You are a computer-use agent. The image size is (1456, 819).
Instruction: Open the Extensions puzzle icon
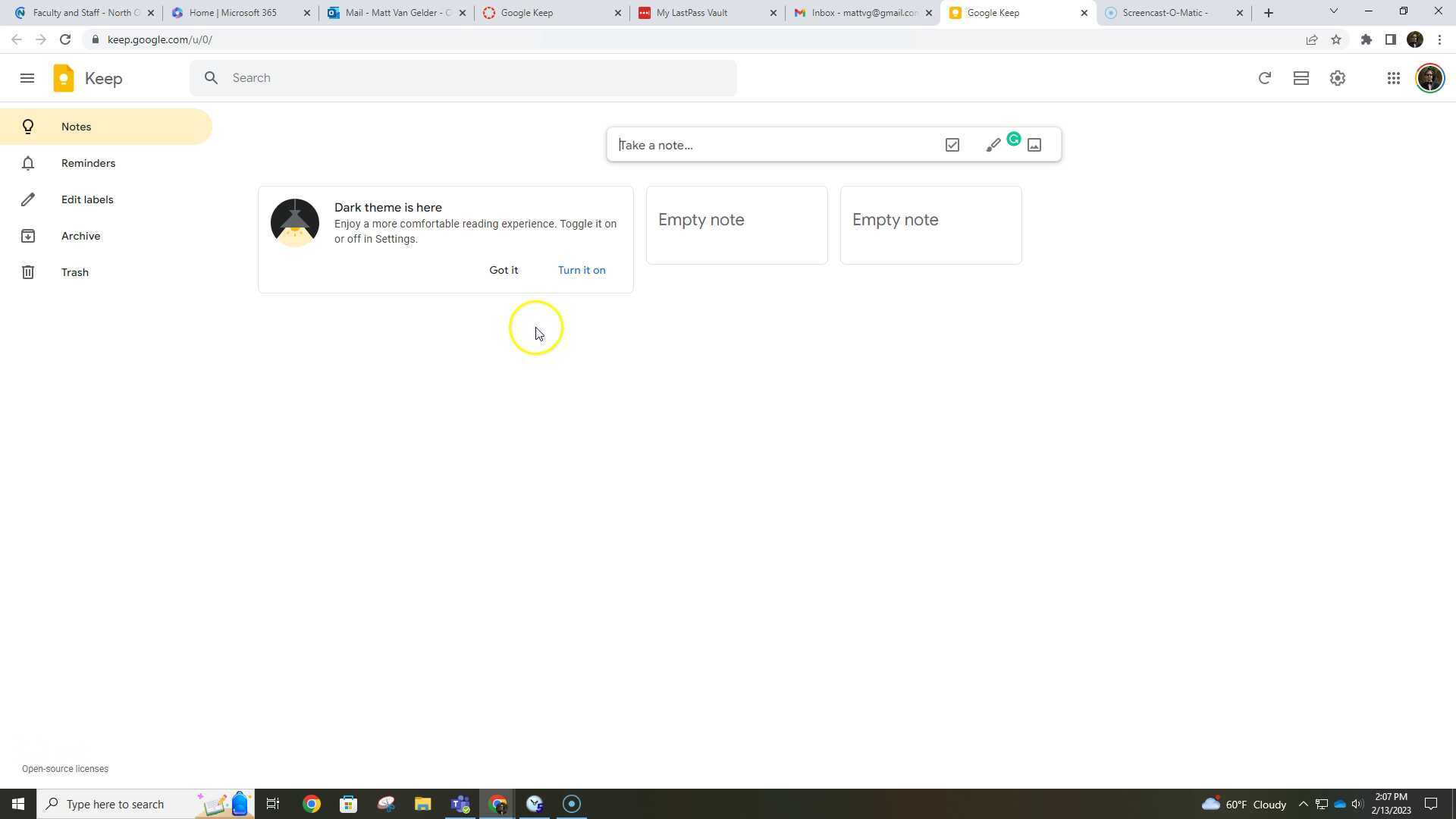[x=1366, y=39]
